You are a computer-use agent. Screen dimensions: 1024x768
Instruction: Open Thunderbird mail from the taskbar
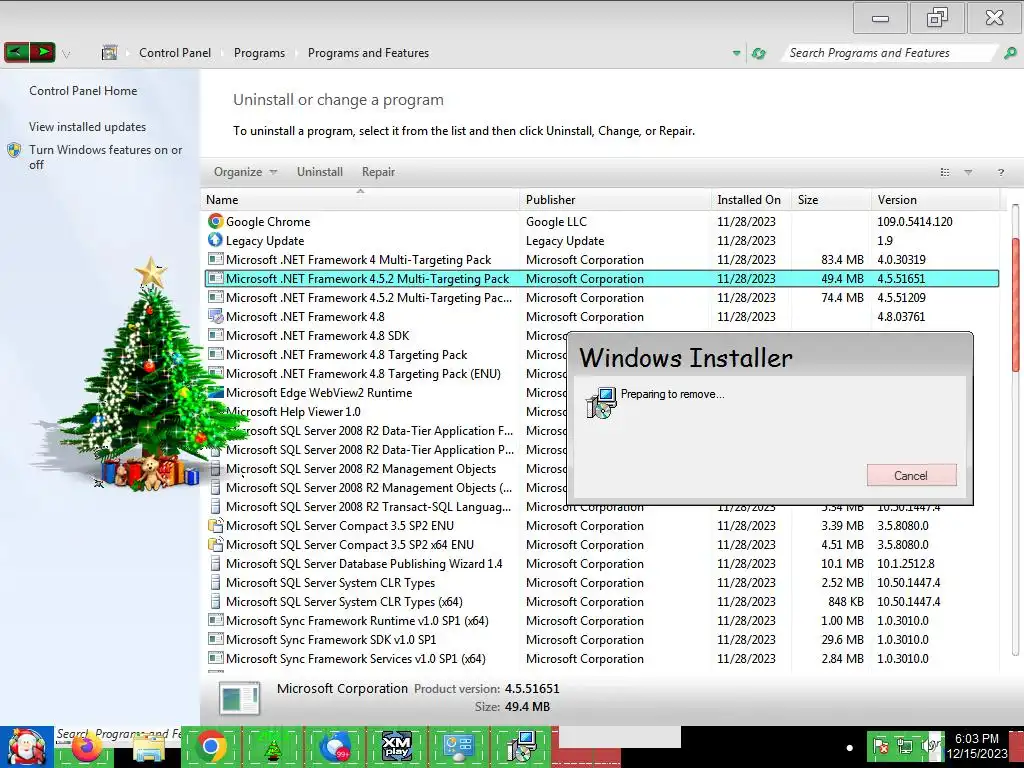(x=334, y=746)
